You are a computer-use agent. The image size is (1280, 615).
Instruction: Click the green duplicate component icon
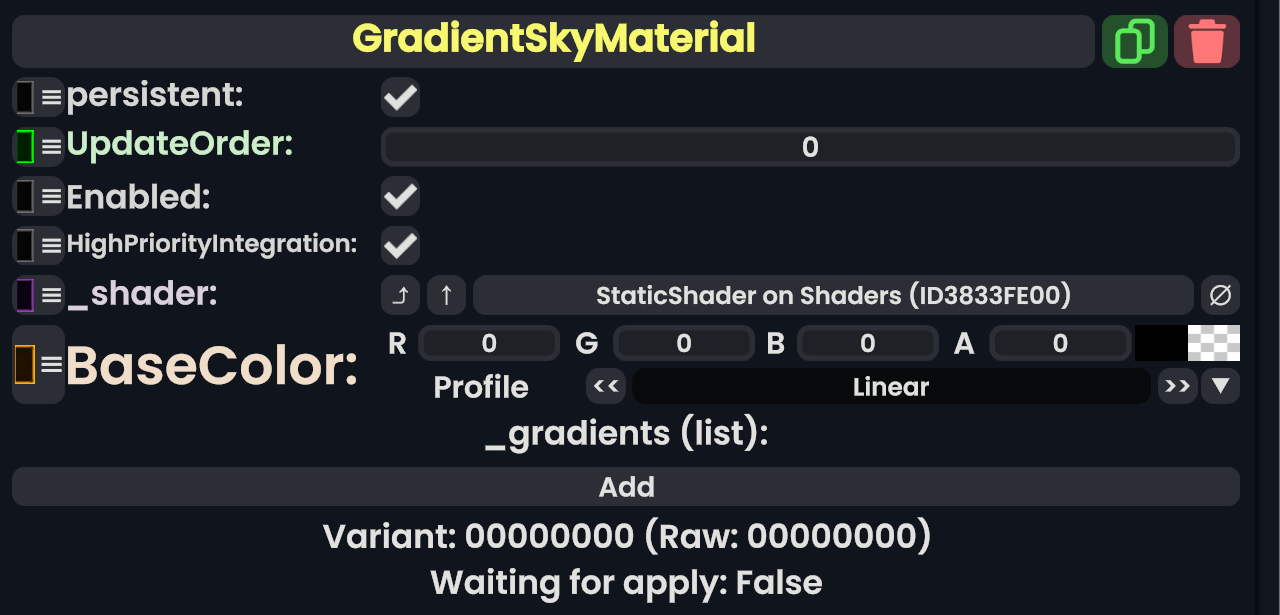pos(1134,42)
